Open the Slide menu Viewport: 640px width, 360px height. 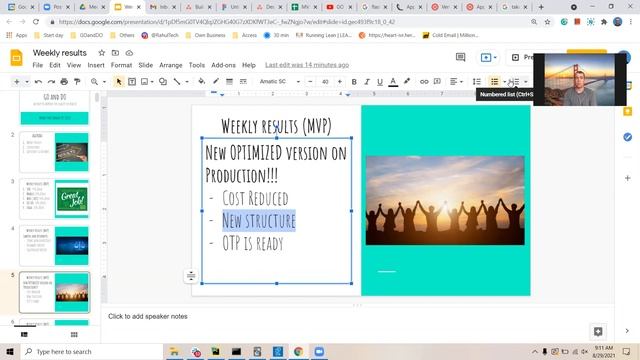coord(146,65)
